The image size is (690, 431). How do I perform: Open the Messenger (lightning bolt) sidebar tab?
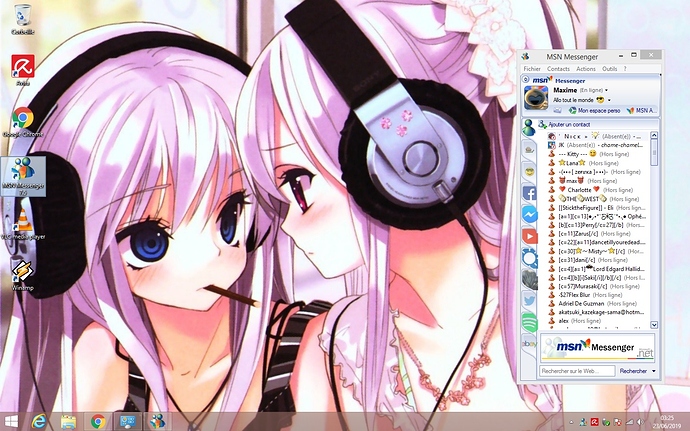[x=529, y=214]
